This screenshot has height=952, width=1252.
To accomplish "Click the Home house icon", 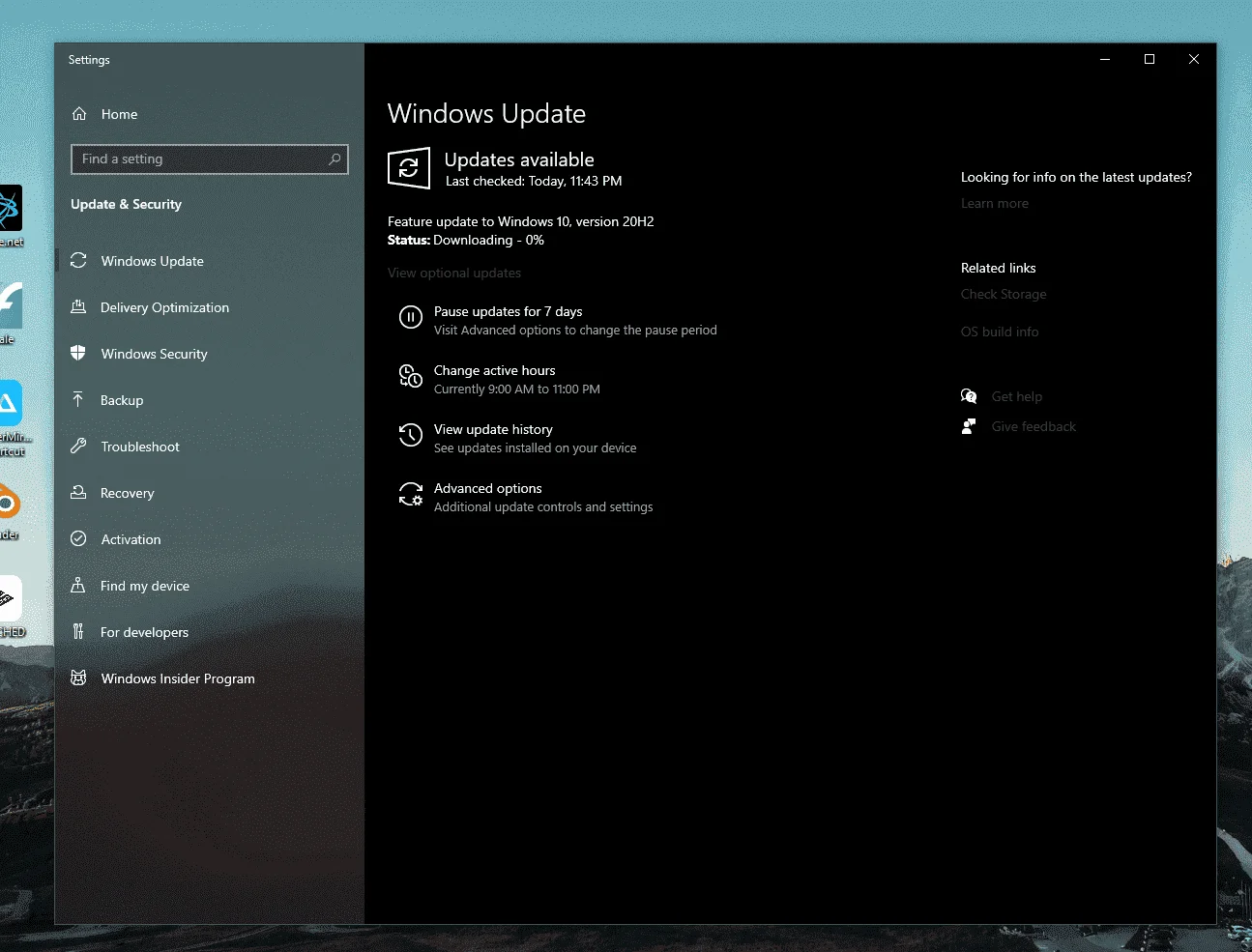I will tap(79, 114).
